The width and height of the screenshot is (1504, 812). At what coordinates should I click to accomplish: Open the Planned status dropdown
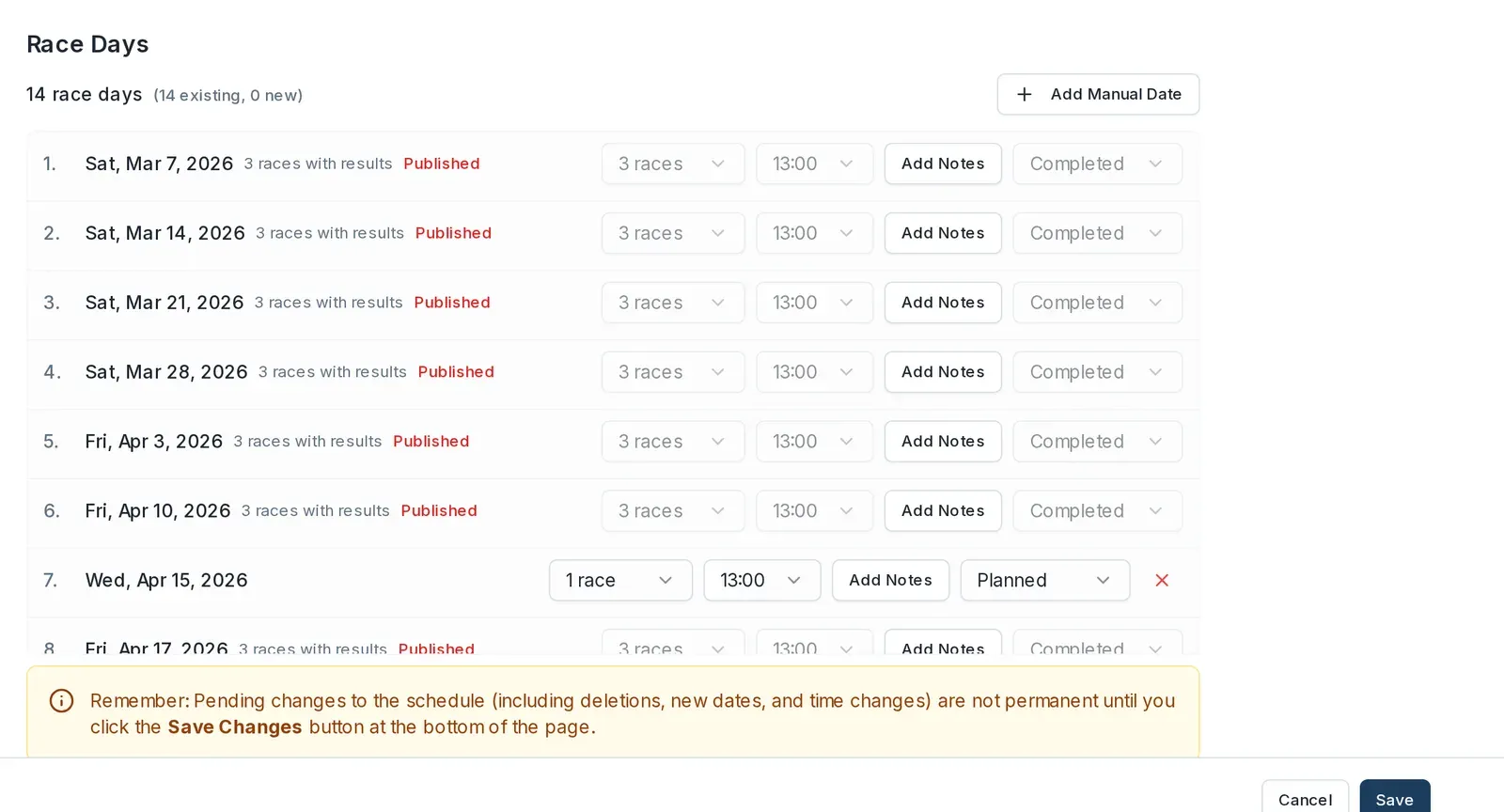point(1044,581)
